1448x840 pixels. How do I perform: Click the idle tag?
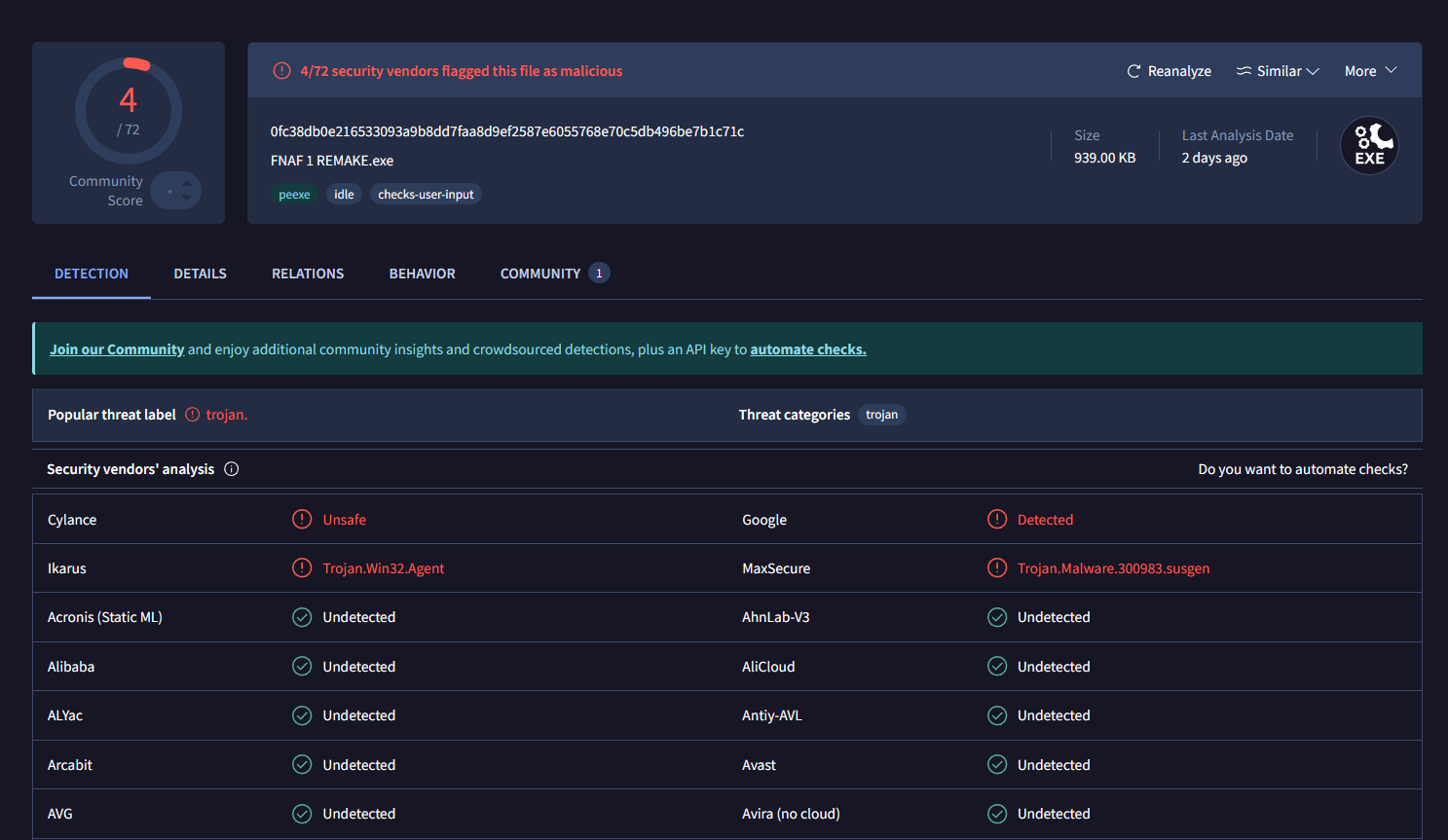click(344, 195)
